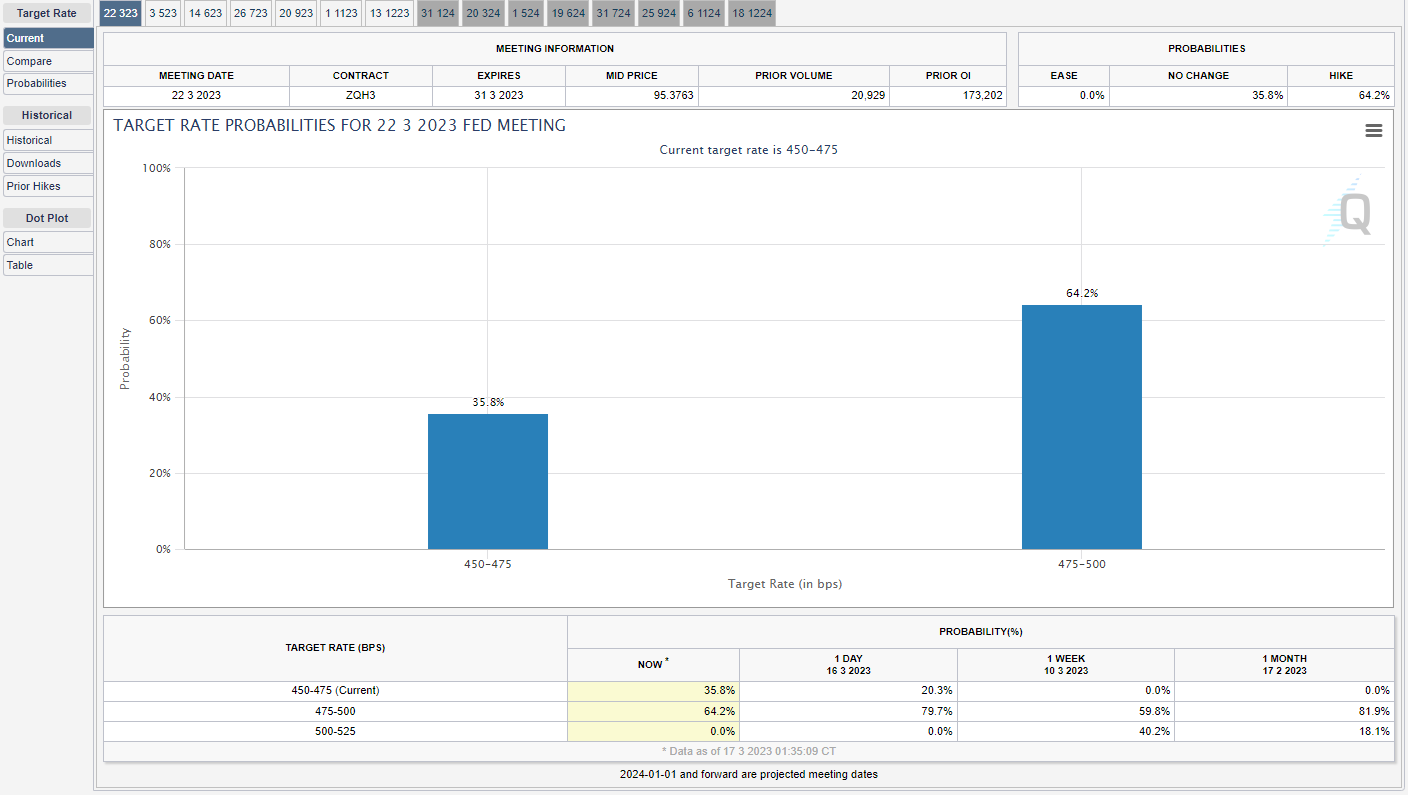
Task: Select the 20 923 meeting tab
Action: (x=296, y=13)
